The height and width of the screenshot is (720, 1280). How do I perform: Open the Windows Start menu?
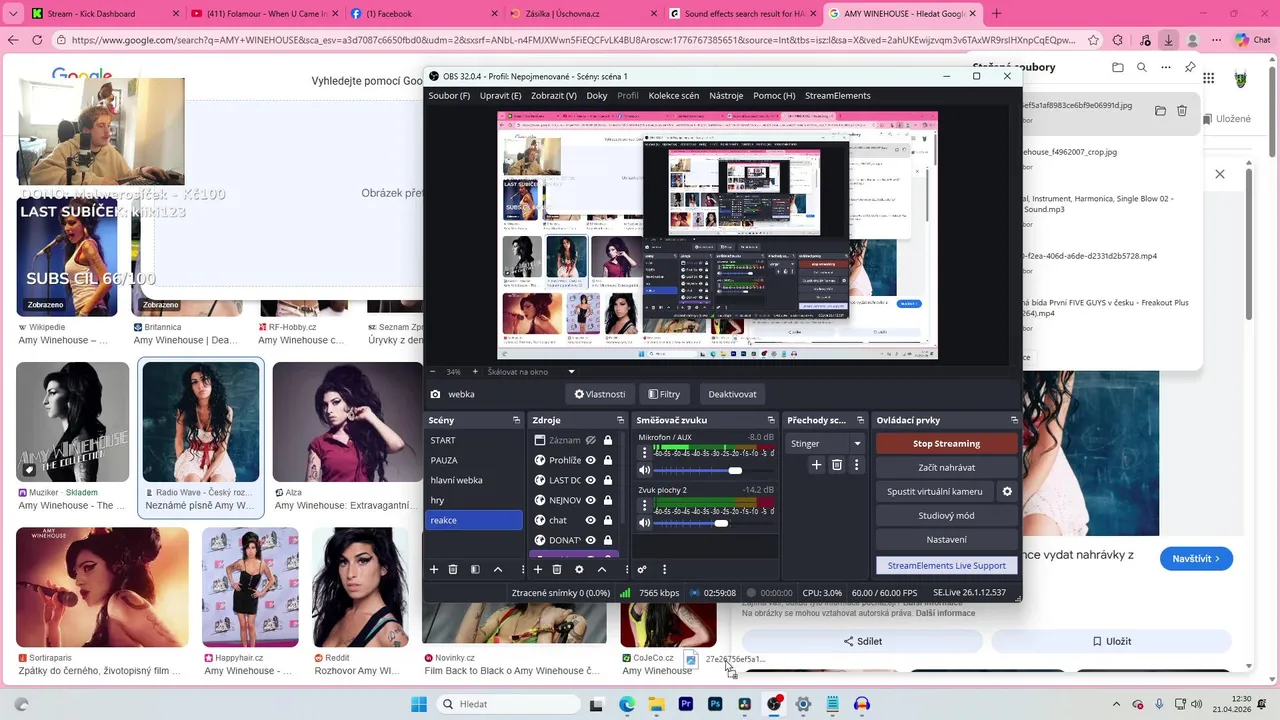click(419, 704)
